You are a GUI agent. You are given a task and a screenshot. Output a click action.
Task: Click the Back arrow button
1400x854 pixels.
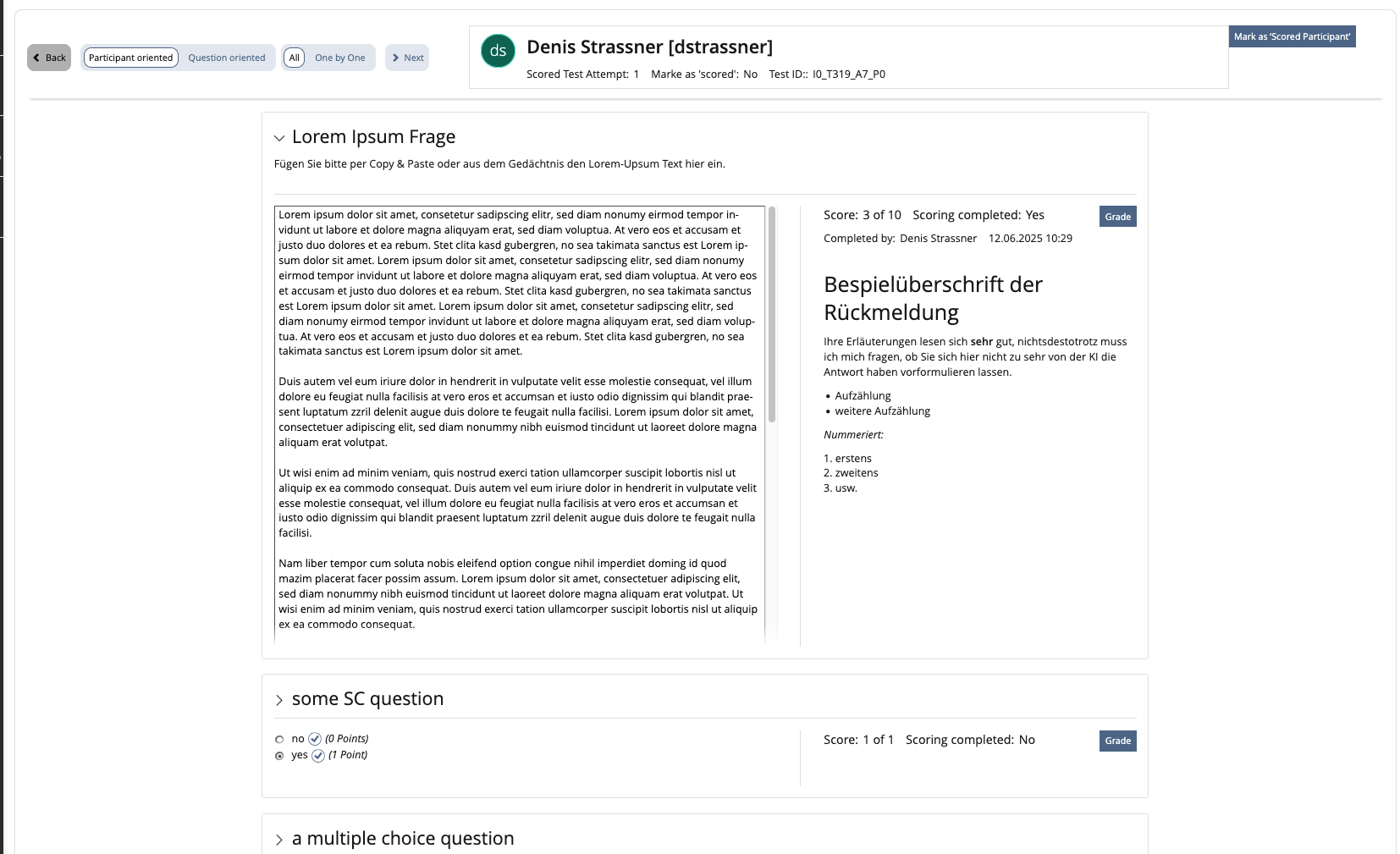(x=49, y=58)
